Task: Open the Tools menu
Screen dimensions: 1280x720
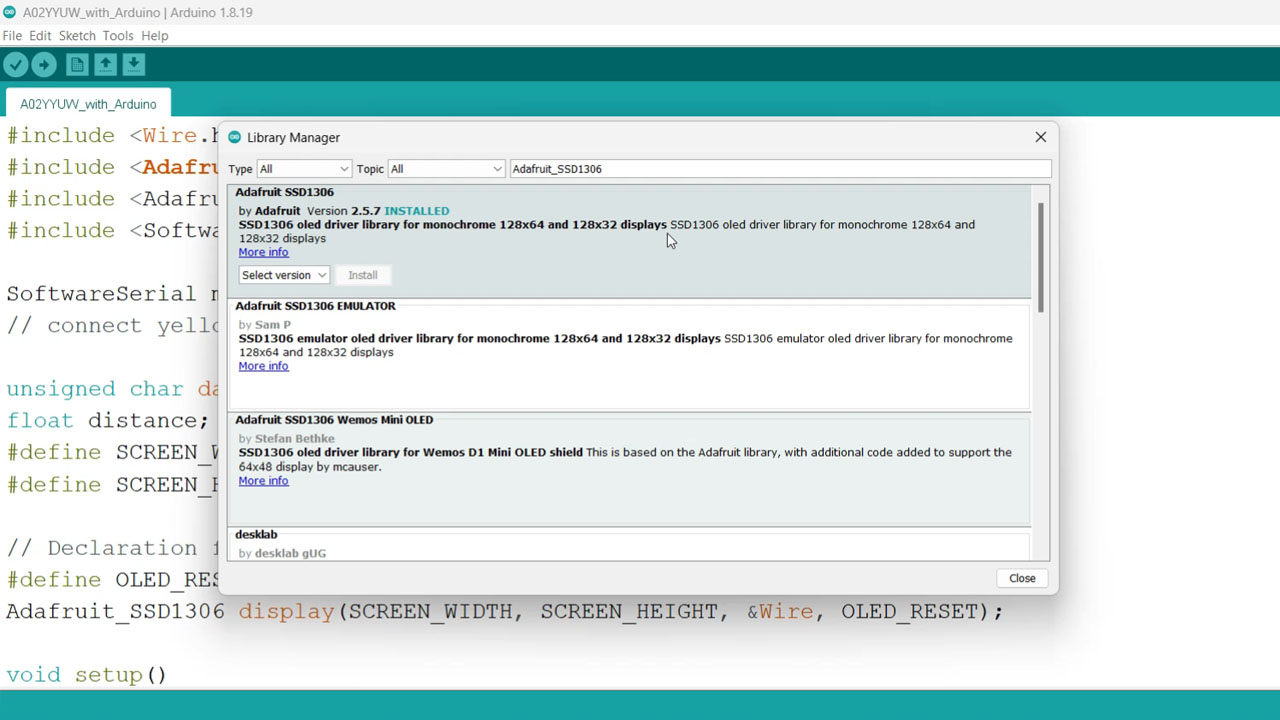Action: [x=118, y=35]
